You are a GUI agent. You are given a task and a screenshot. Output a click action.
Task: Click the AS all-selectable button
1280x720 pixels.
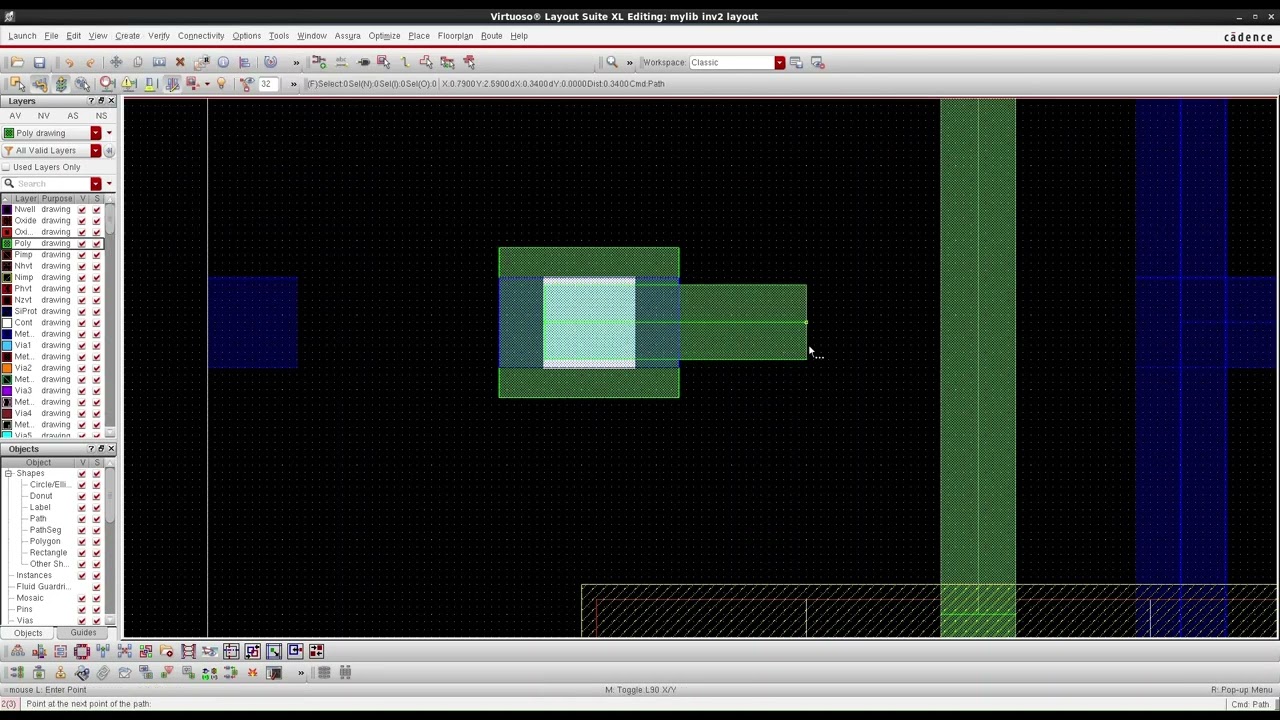[x=72, y=116]
